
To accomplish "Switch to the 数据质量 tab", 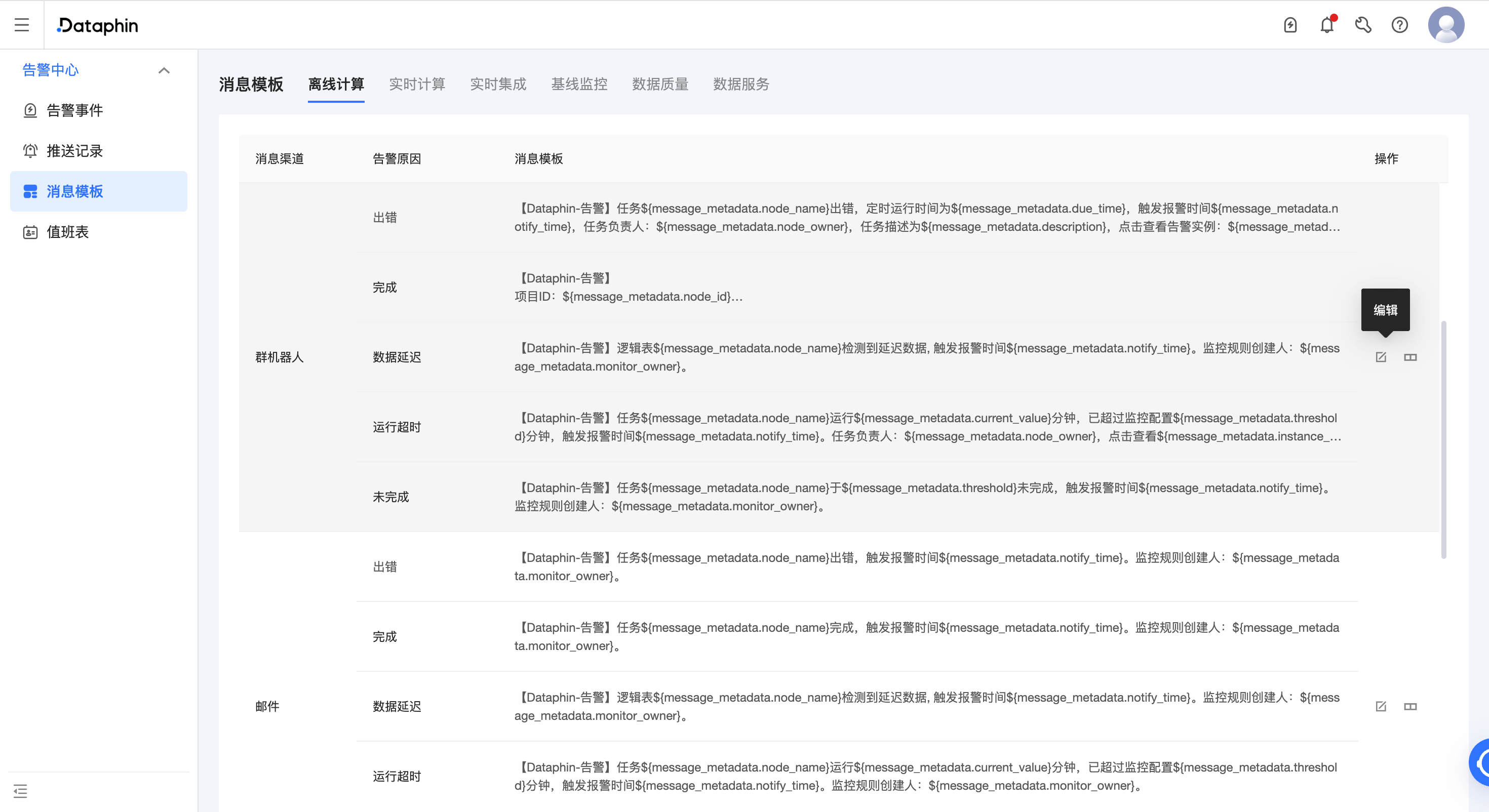I will pos(660,85).
